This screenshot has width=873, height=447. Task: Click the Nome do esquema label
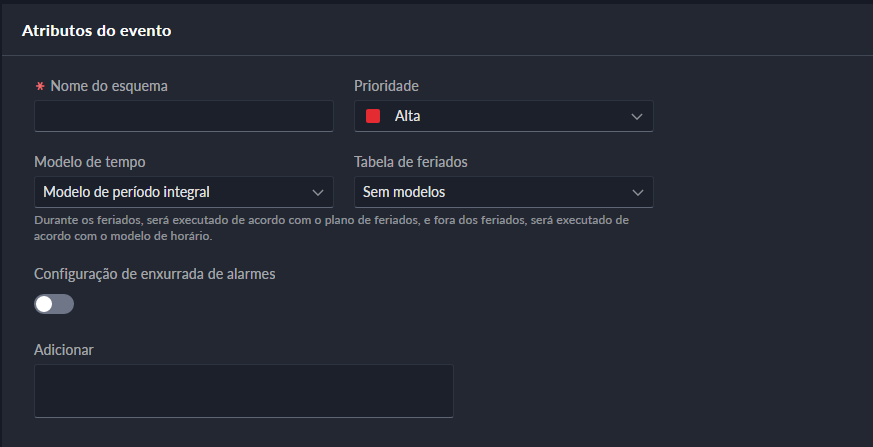tap(109, 86)
